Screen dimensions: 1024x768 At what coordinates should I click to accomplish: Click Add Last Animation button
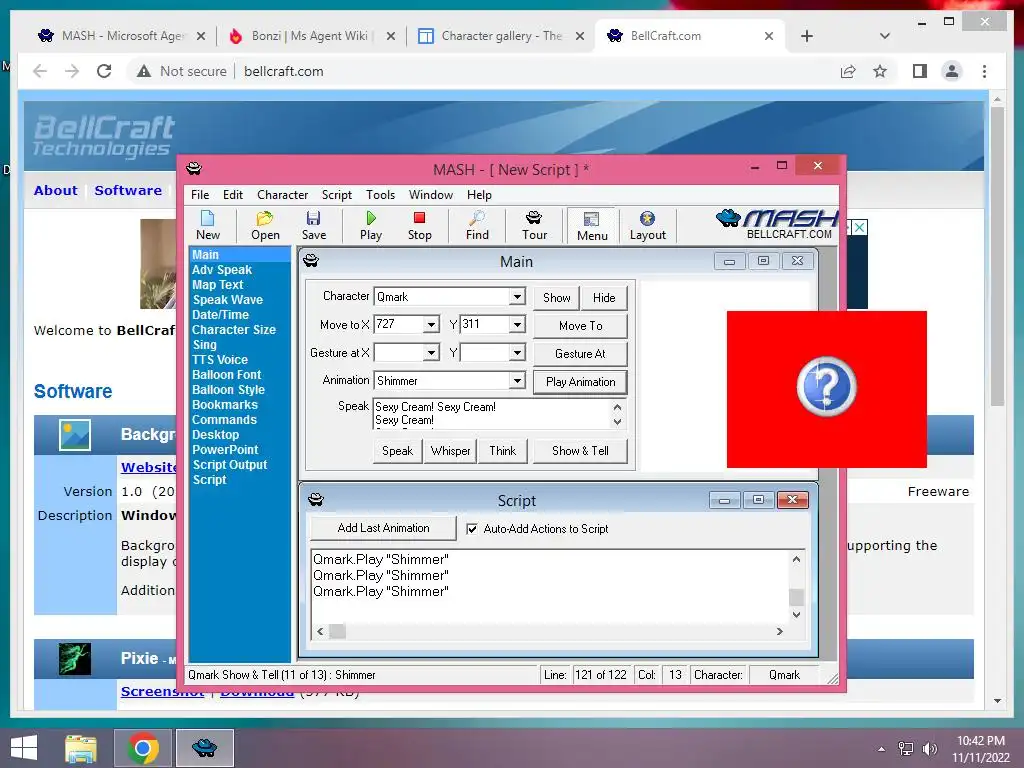pyautogui.click(x=383, y=528)
